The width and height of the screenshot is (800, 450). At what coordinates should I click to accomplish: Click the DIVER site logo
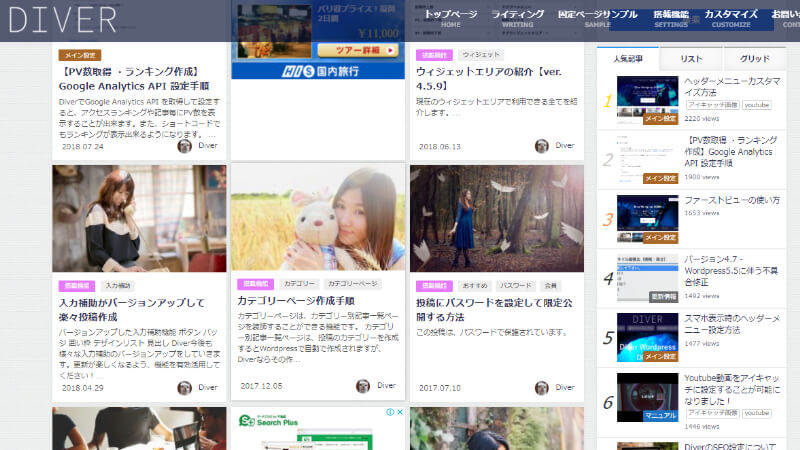(x=62, y=20)
